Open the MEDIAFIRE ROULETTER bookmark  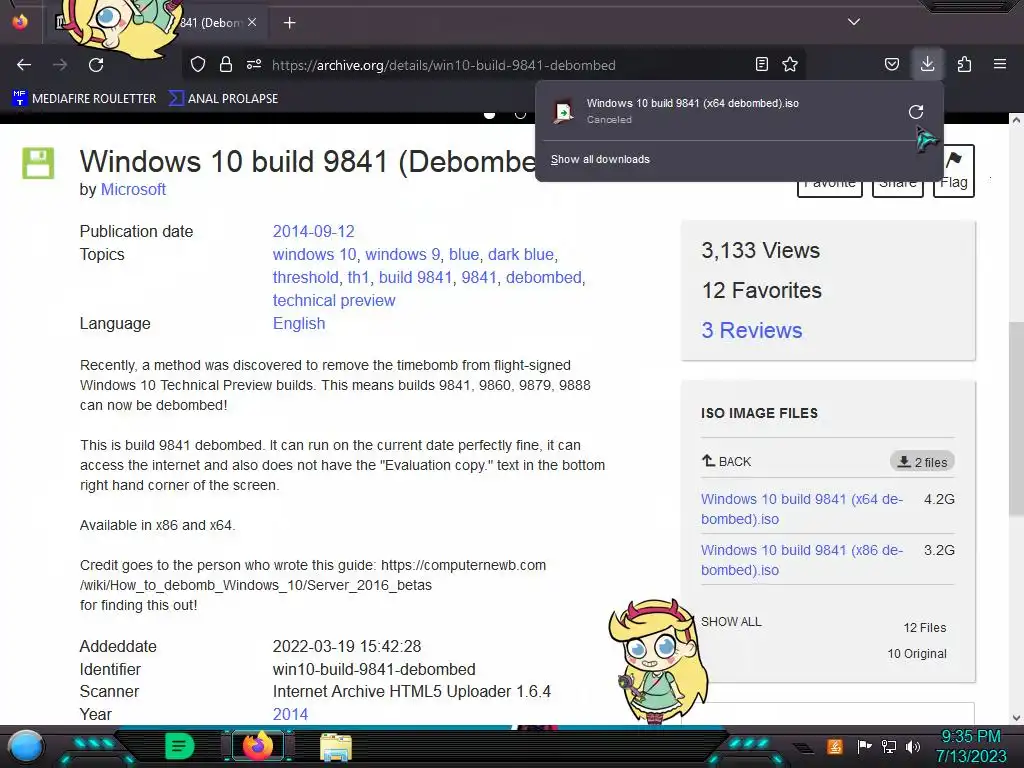(x=84, y=99)
